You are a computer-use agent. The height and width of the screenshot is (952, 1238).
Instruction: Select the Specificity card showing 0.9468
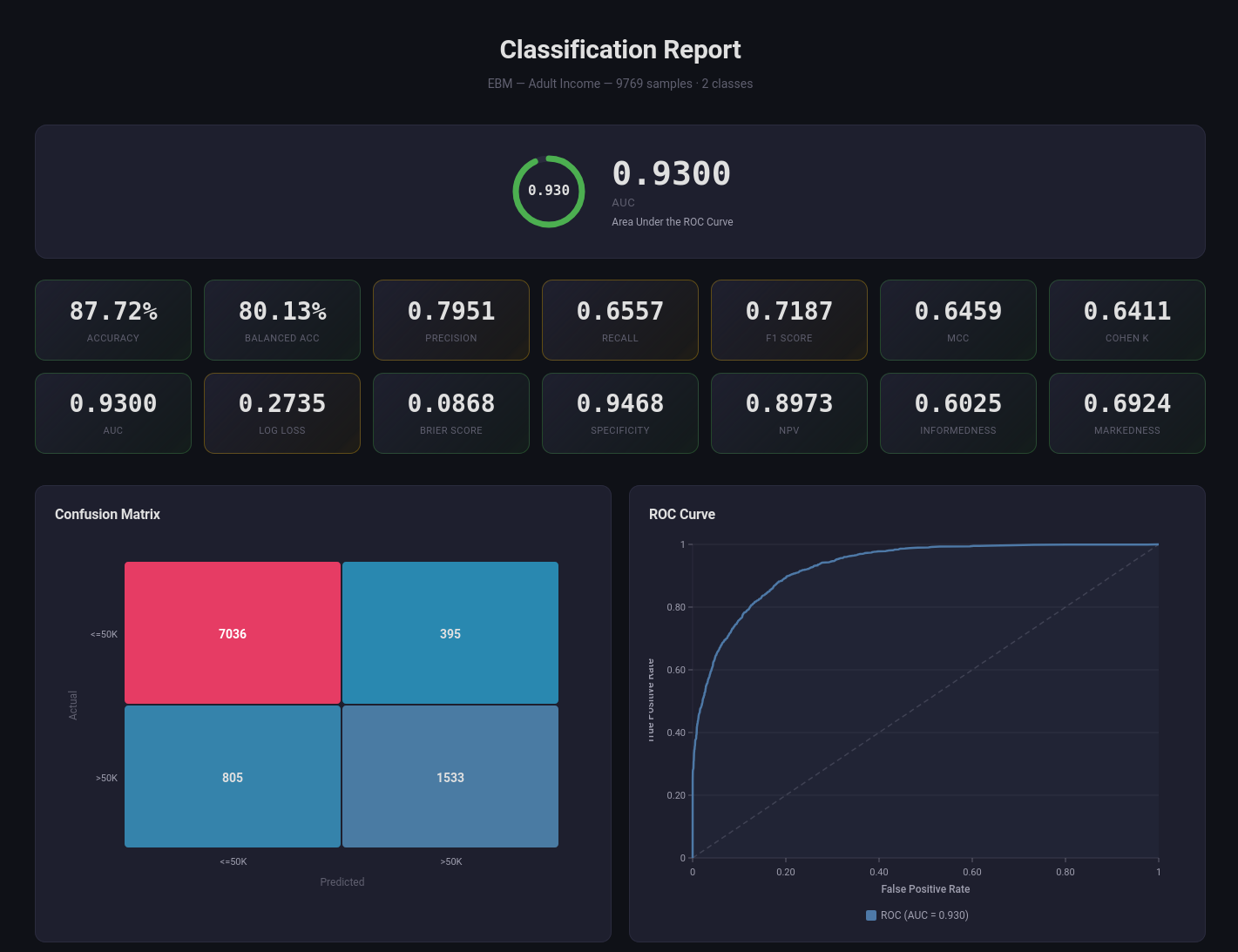pyautogui.click(x=619, y=413)
